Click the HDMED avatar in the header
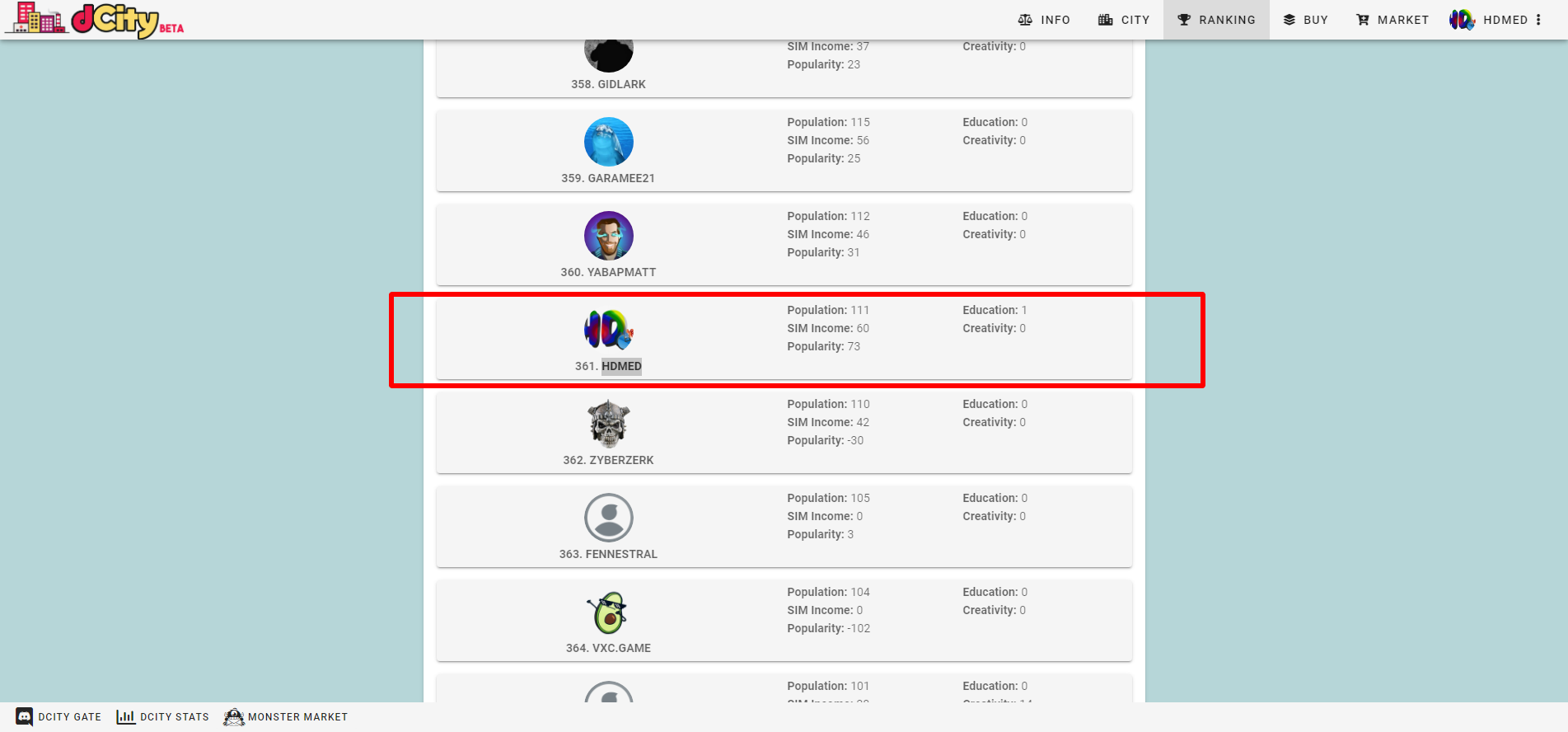 (x=1462, y=20)
